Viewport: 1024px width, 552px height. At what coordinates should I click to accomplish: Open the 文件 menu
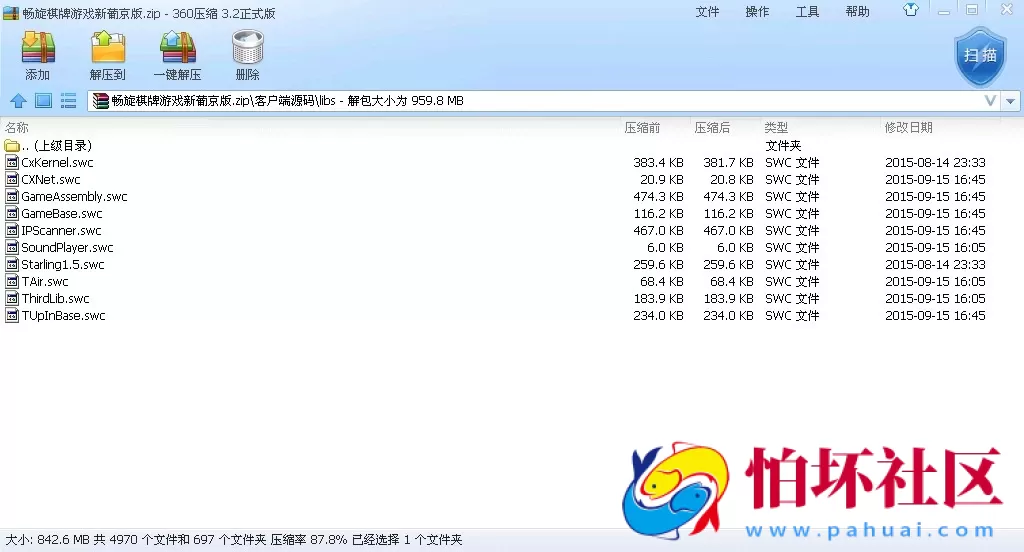point(707,12)
